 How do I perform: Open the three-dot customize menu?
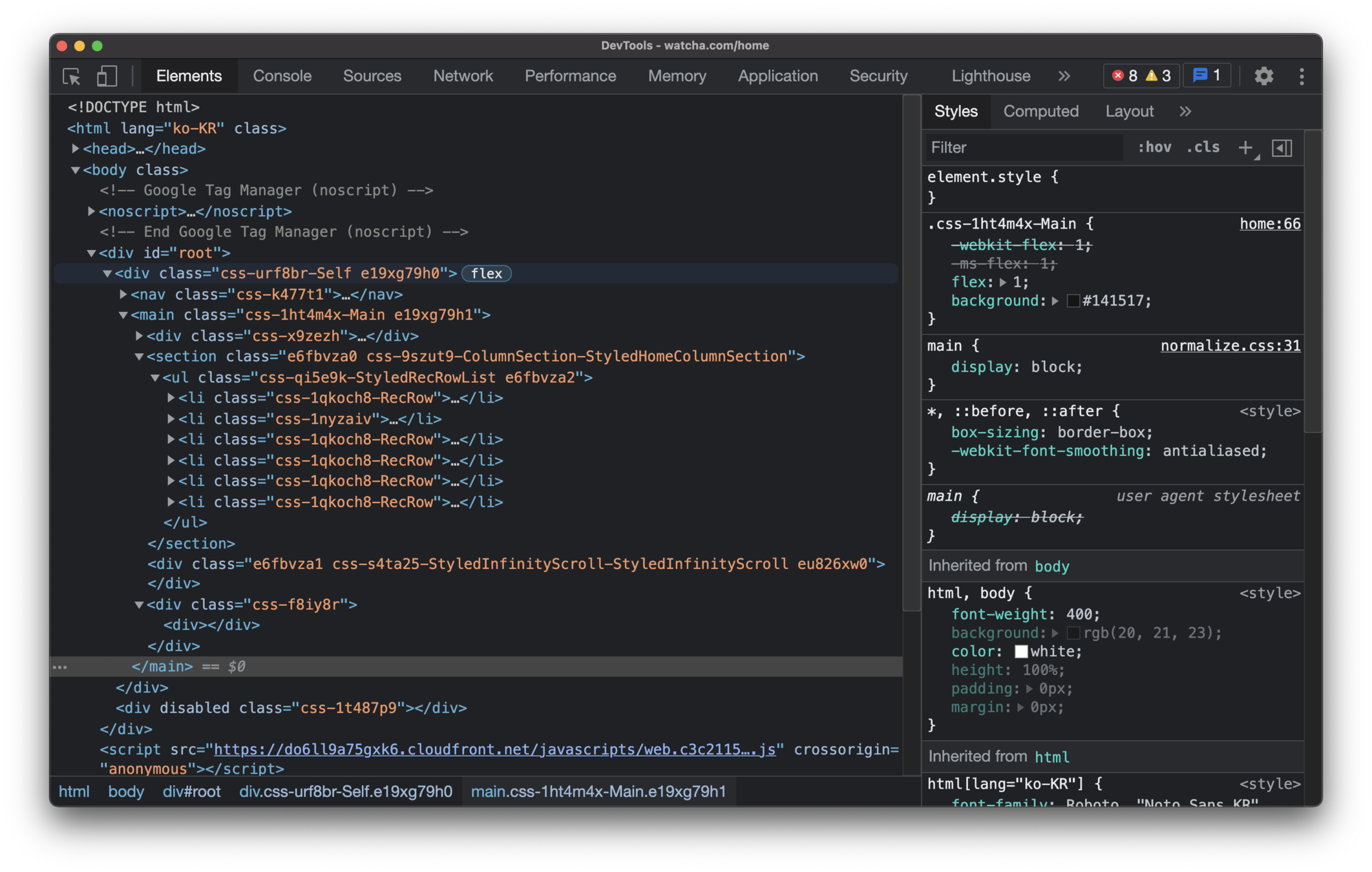tap(1302, 76)
